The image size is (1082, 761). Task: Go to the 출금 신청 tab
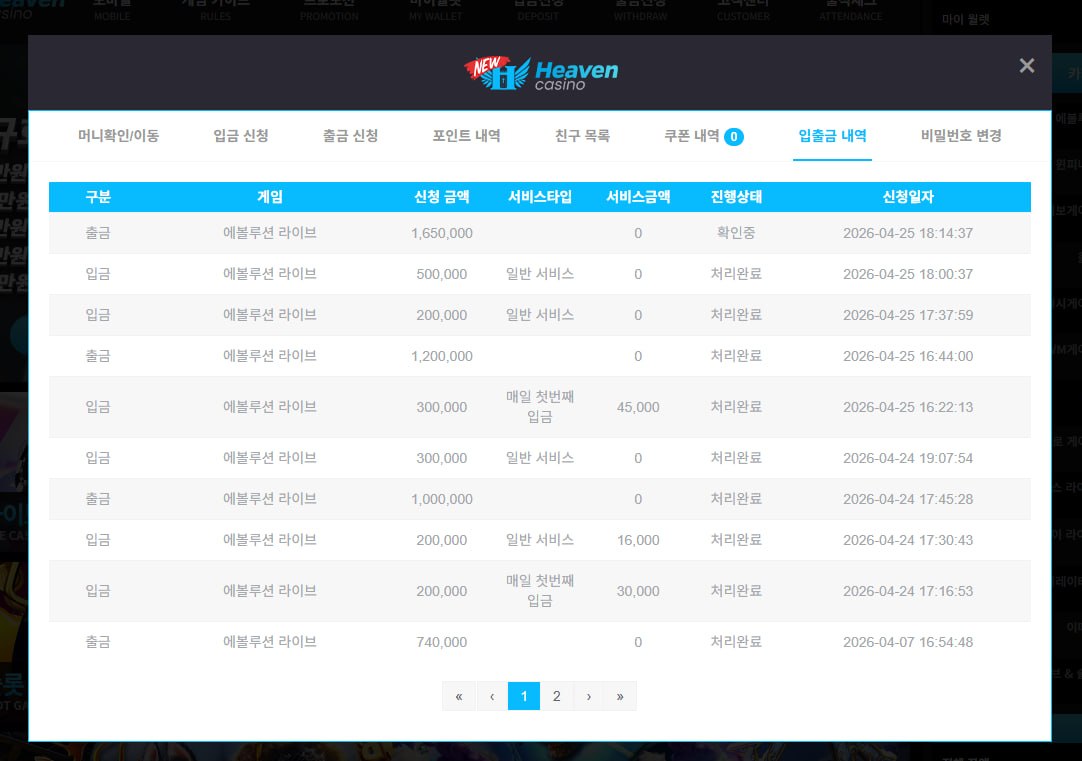(x=350, y=136)
